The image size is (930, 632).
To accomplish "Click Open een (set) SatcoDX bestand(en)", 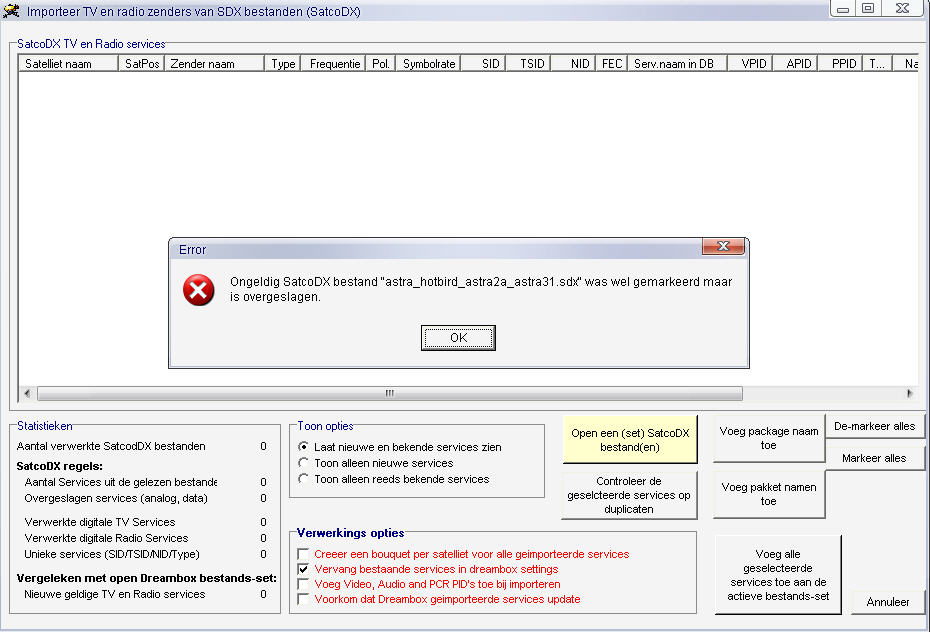I will tap(629, 439).
